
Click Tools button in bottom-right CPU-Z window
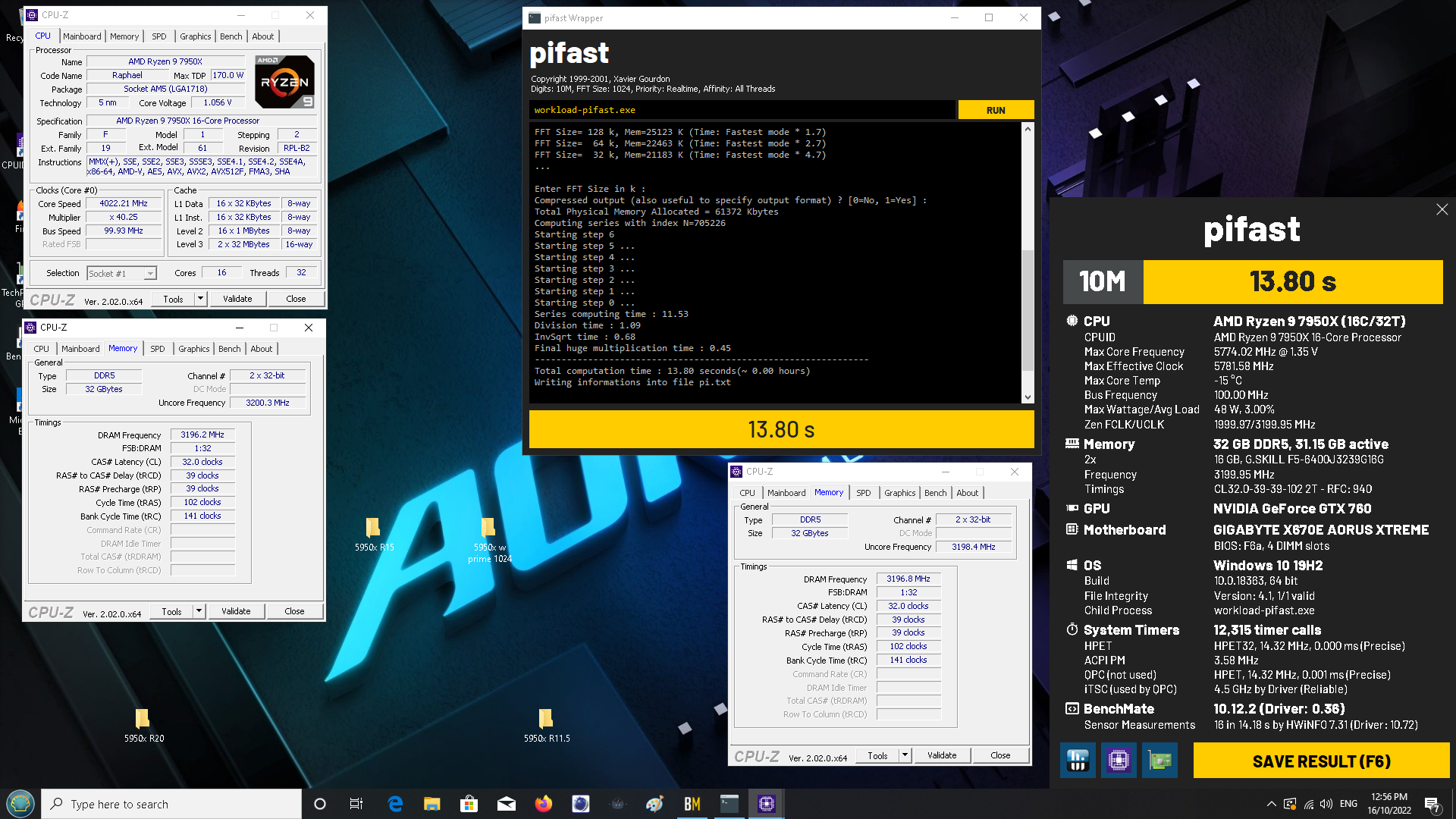877,755
